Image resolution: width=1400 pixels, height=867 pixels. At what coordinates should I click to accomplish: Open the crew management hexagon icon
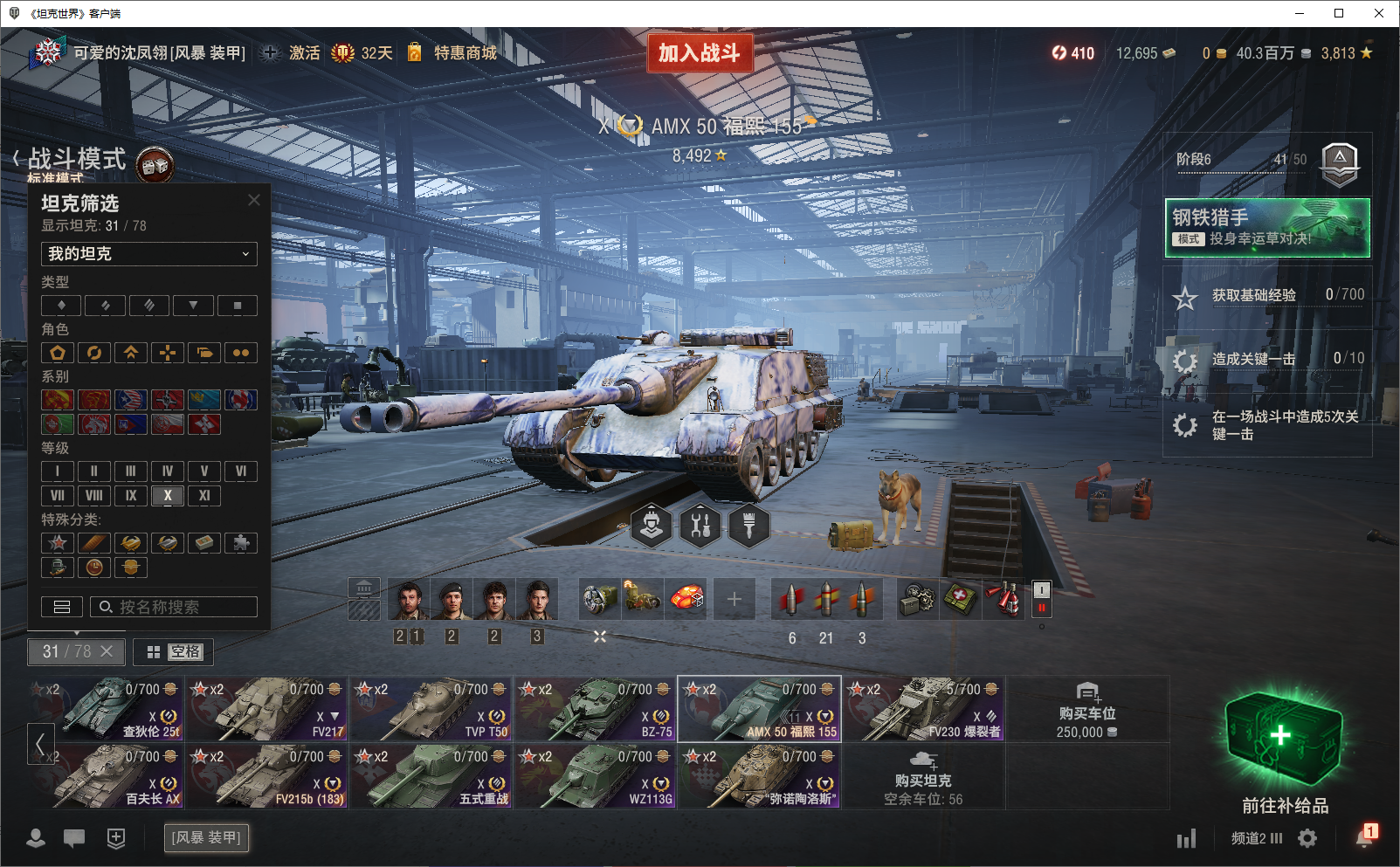click(652, 526)
